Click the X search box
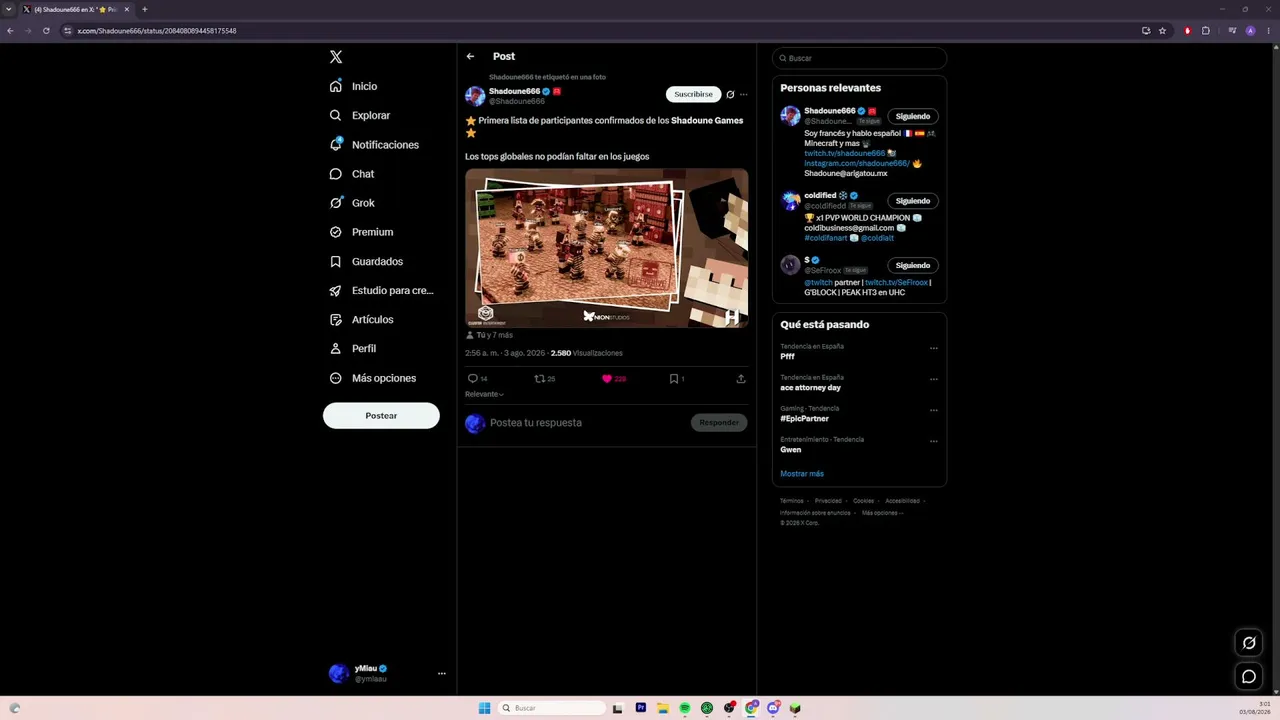 pyautogui.click(x=859, y=58)
